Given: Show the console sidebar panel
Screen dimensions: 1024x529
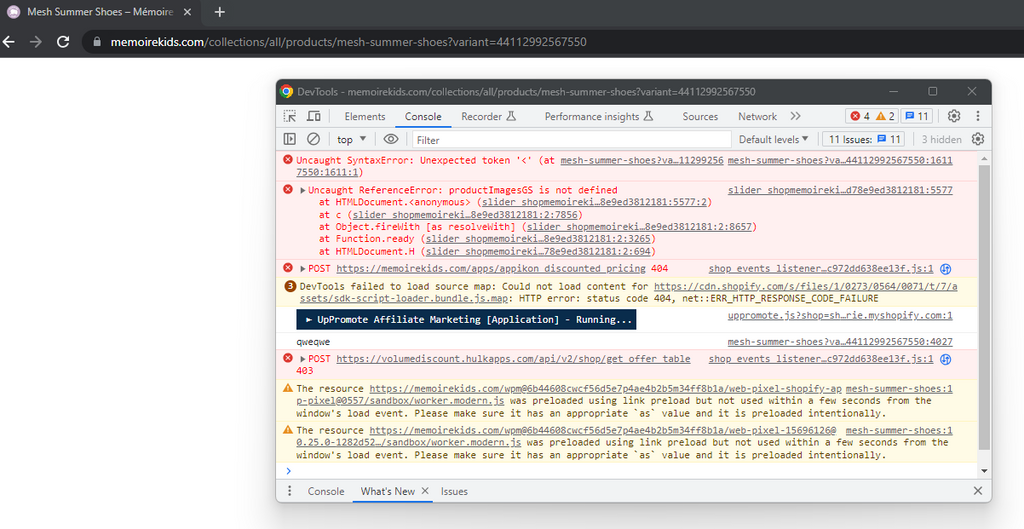Looking at the screenshot, I should pos(290,140).
